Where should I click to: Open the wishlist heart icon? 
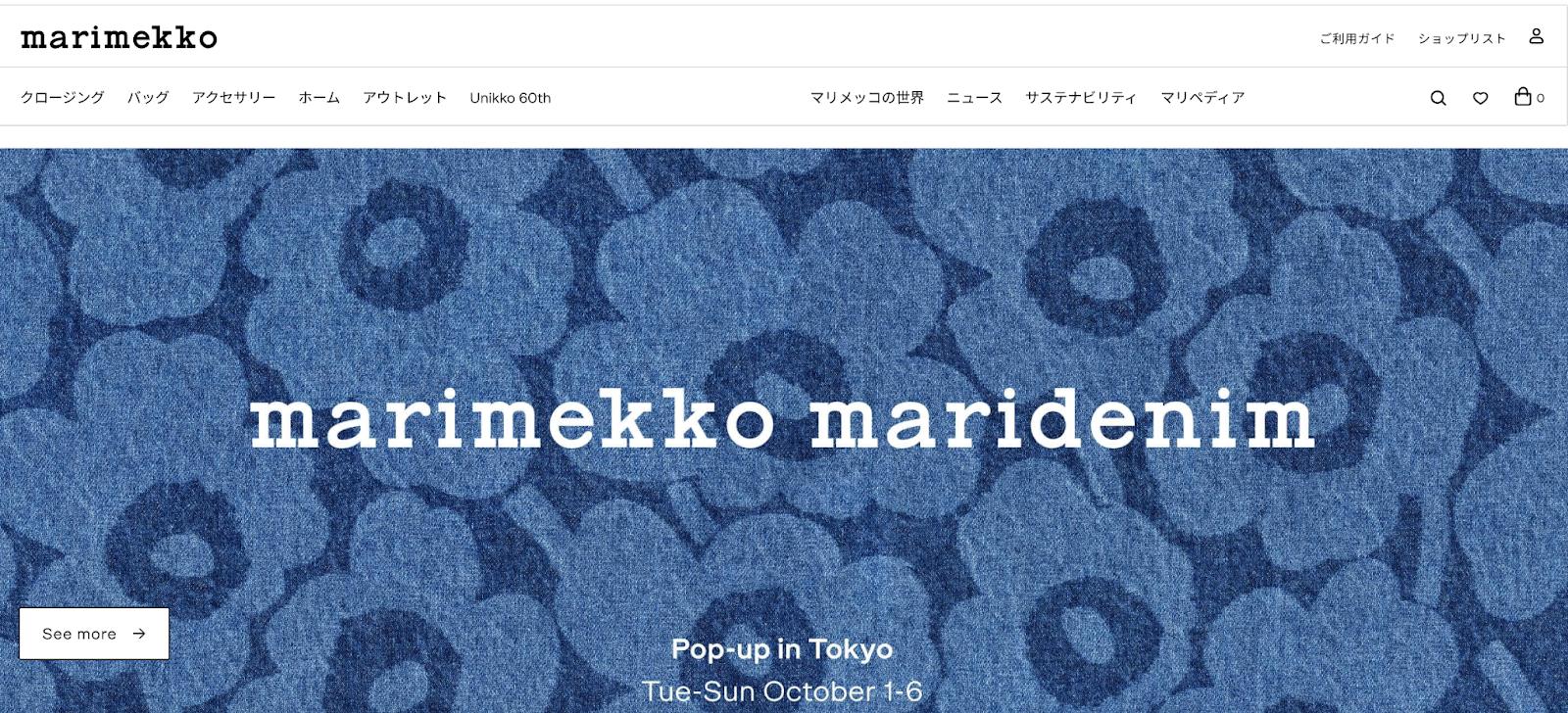click(1481, 98)
